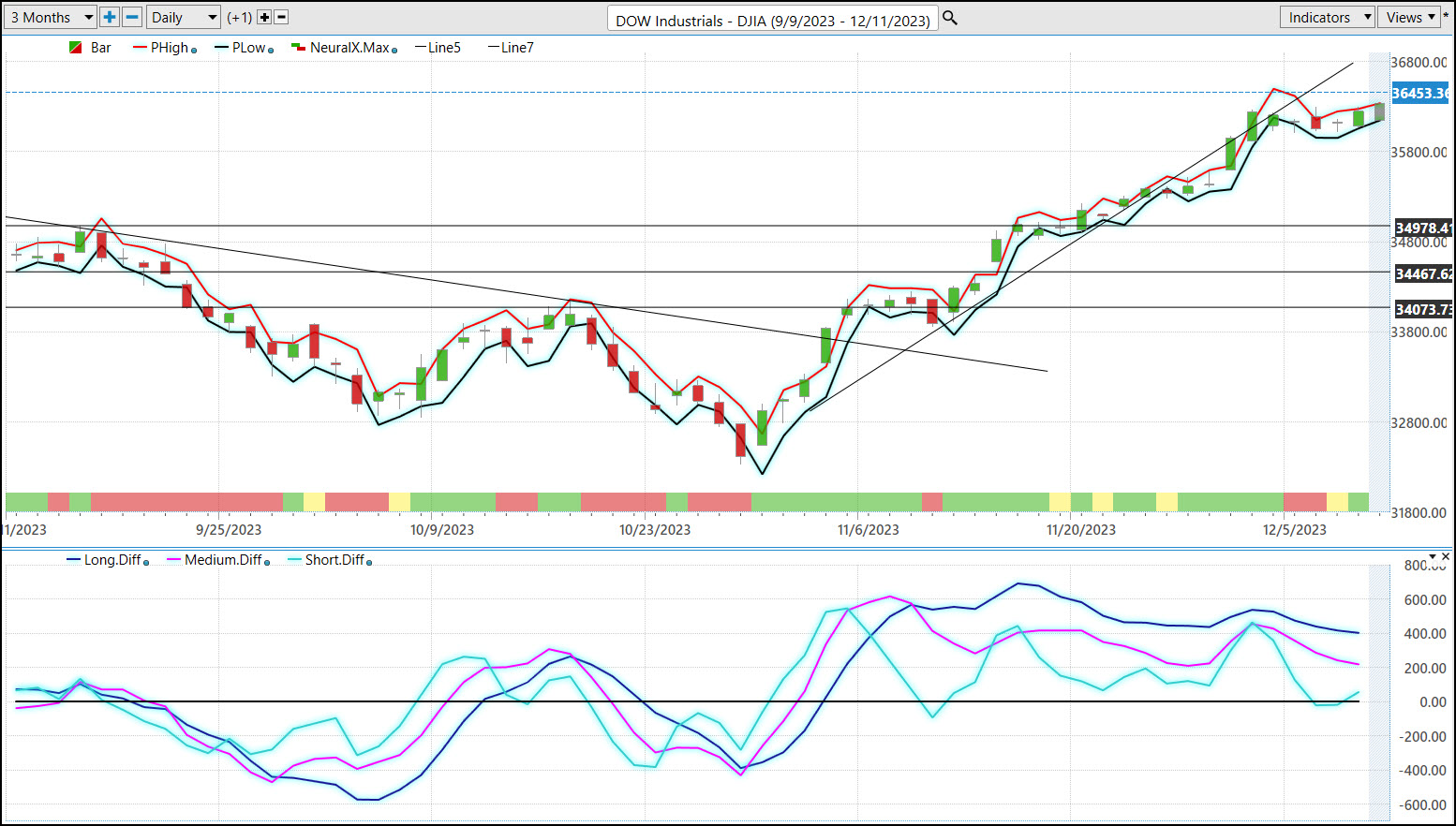Click the black plus button beside (+1)
Screen dimensions: 1456x826
264,17
